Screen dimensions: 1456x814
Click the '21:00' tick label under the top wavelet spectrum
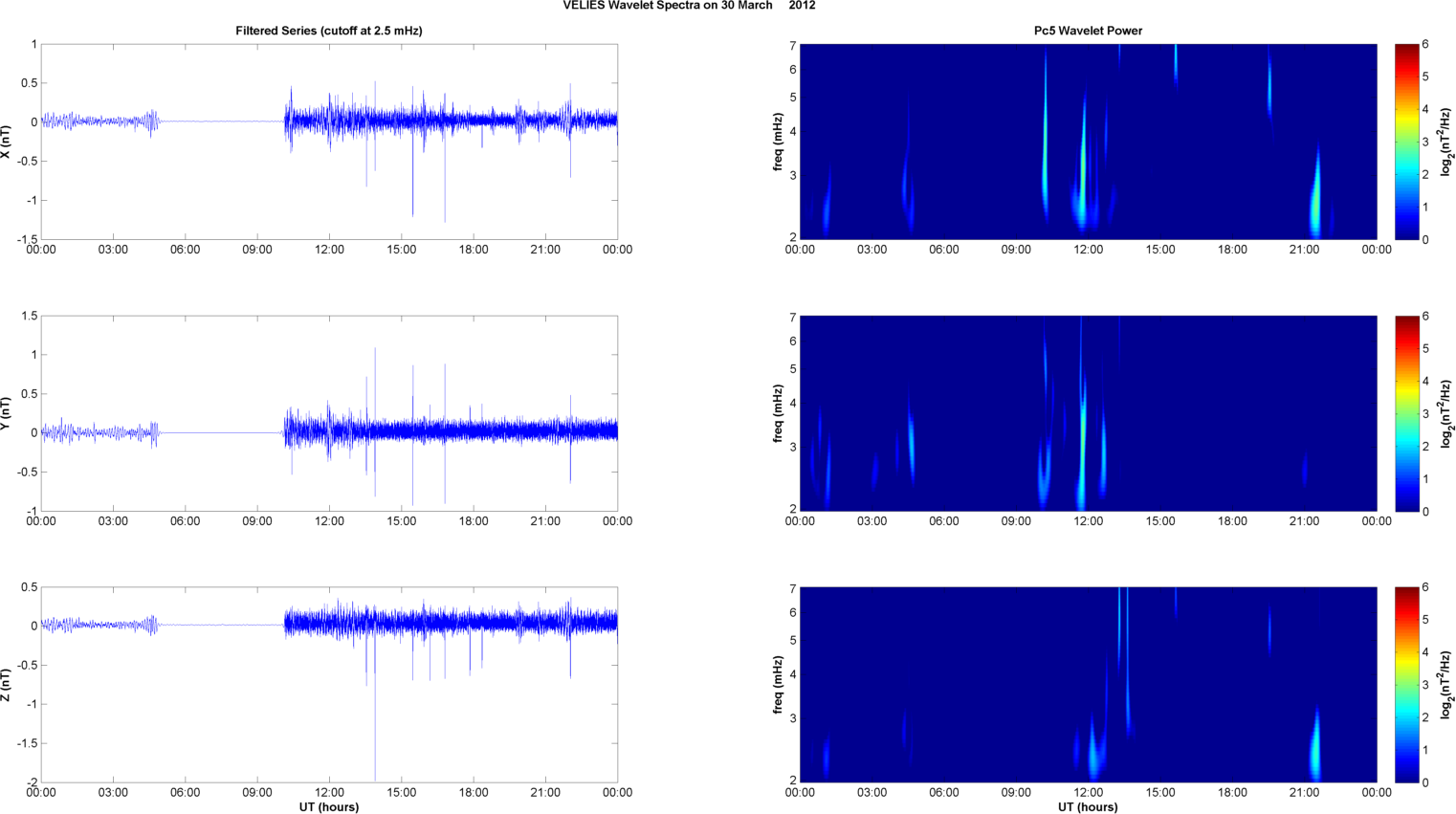click(x=1304, y=250)
